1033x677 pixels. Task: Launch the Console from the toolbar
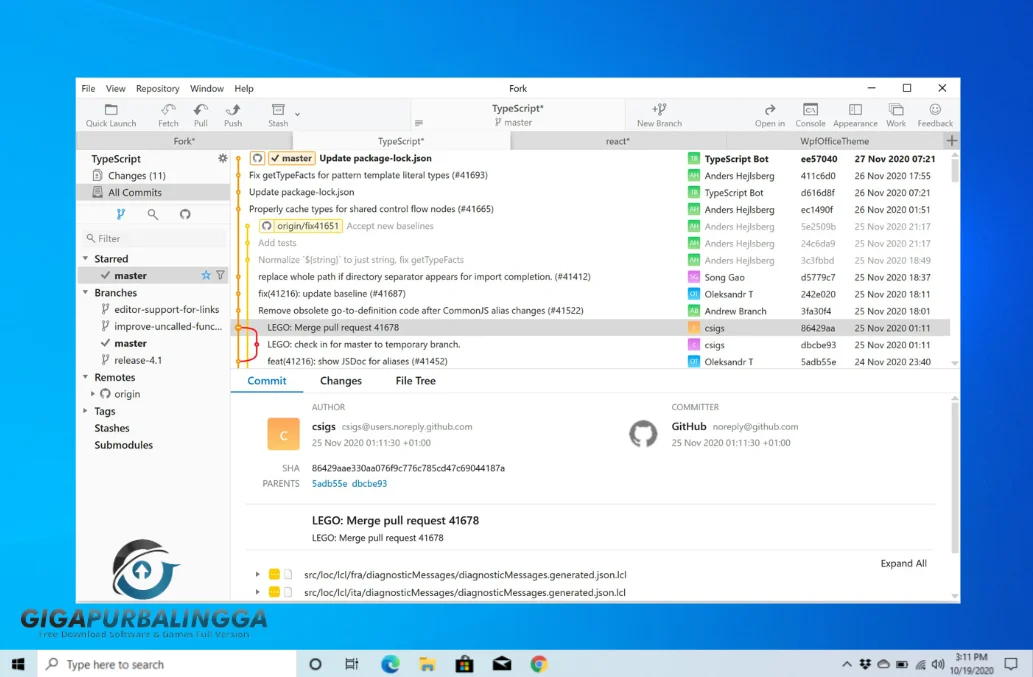click(810, 115)
